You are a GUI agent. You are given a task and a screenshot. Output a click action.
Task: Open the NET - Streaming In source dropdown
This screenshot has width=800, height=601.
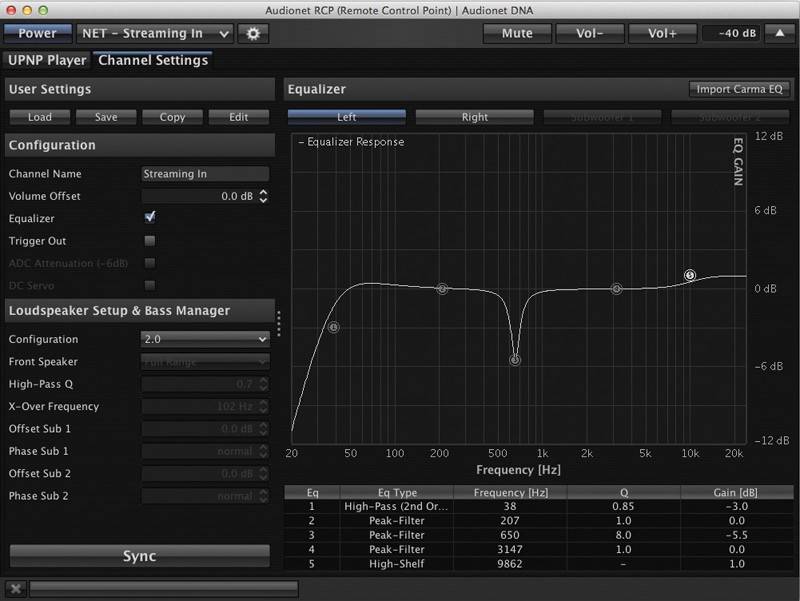coord(155,34)
